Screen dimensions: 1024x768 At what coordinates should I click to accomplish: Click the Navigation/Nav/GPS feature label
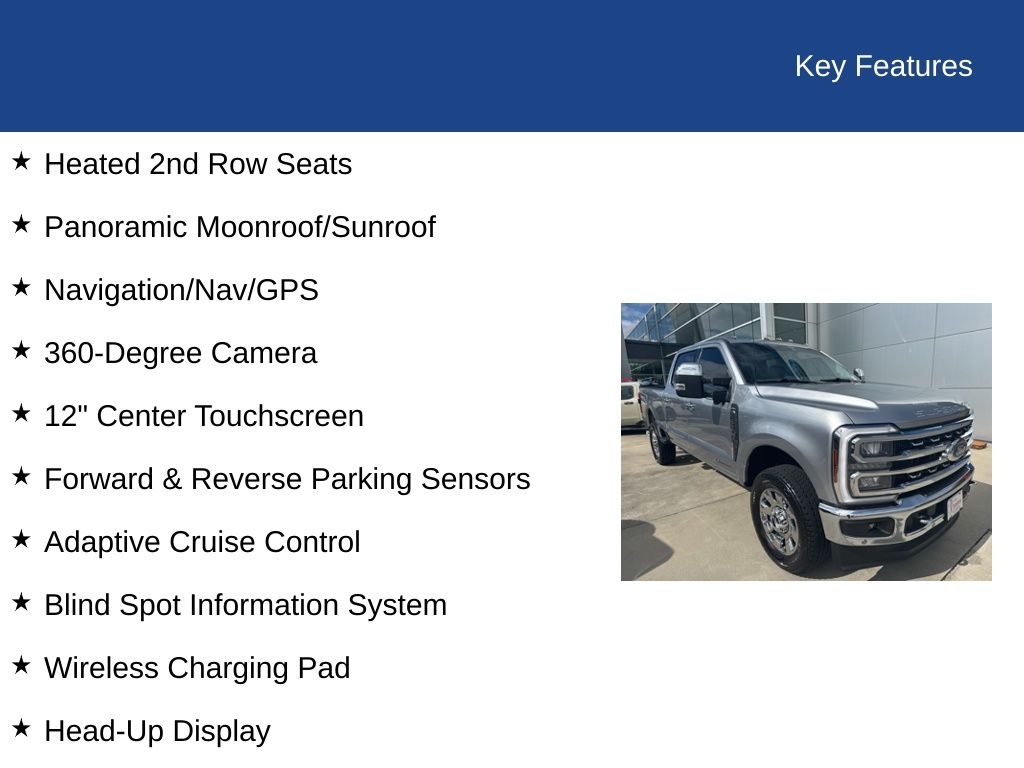point(181,290)
